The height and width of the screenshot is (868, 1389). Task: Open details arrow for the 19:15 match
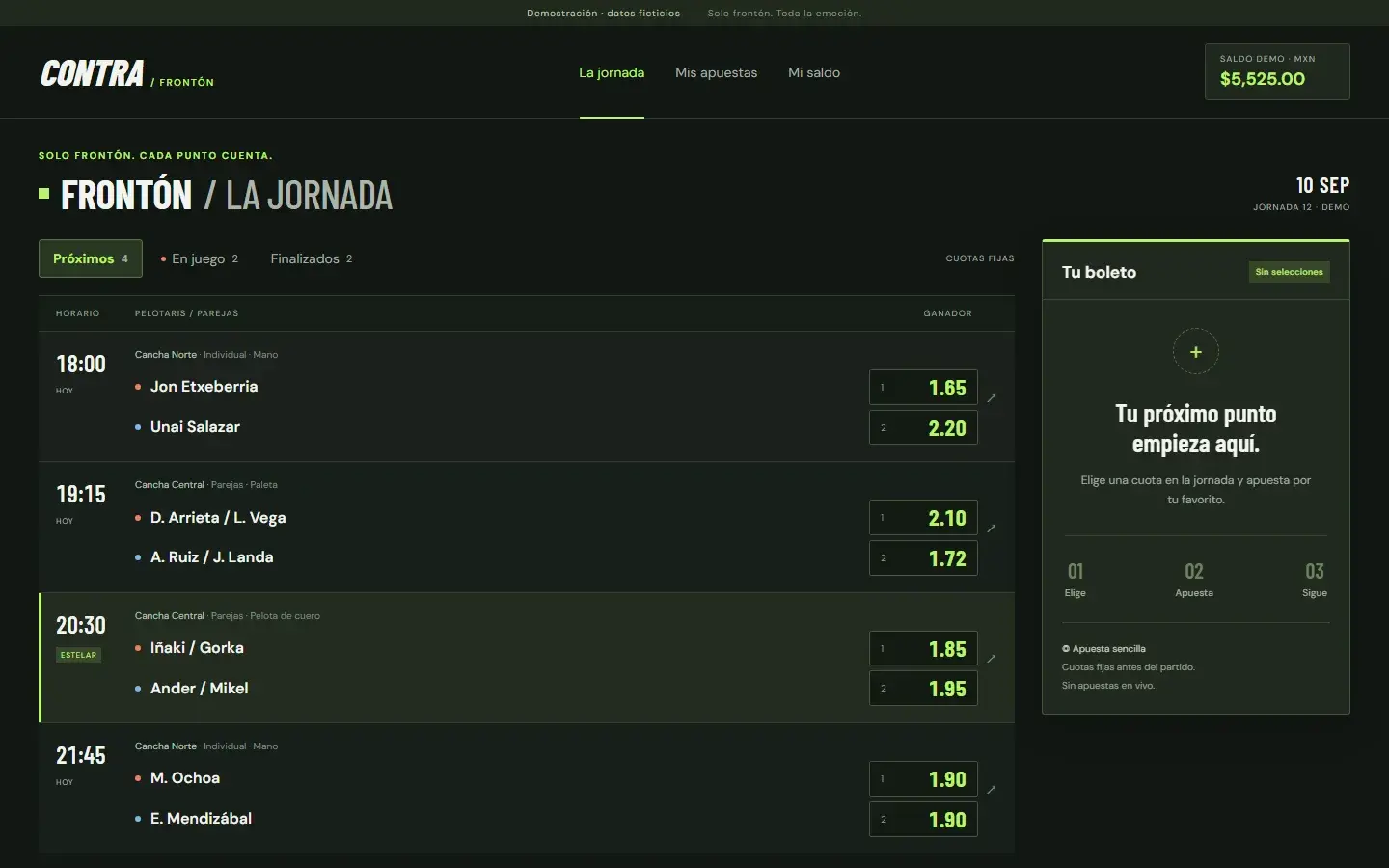[x=992, y=529]
